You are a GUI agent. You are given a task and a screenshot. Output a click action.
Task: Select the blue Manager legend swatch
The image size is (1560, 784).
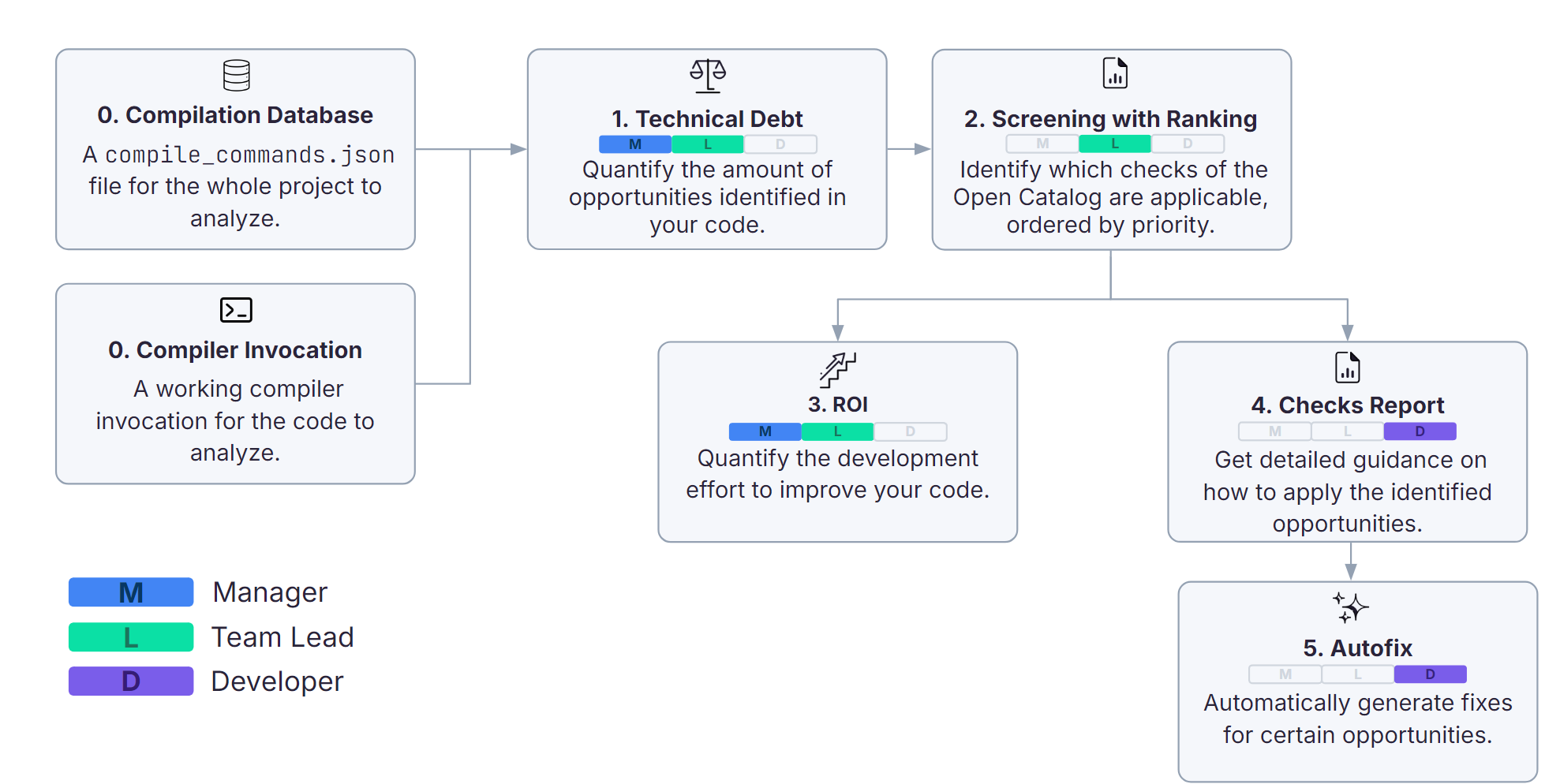(131, 592)
